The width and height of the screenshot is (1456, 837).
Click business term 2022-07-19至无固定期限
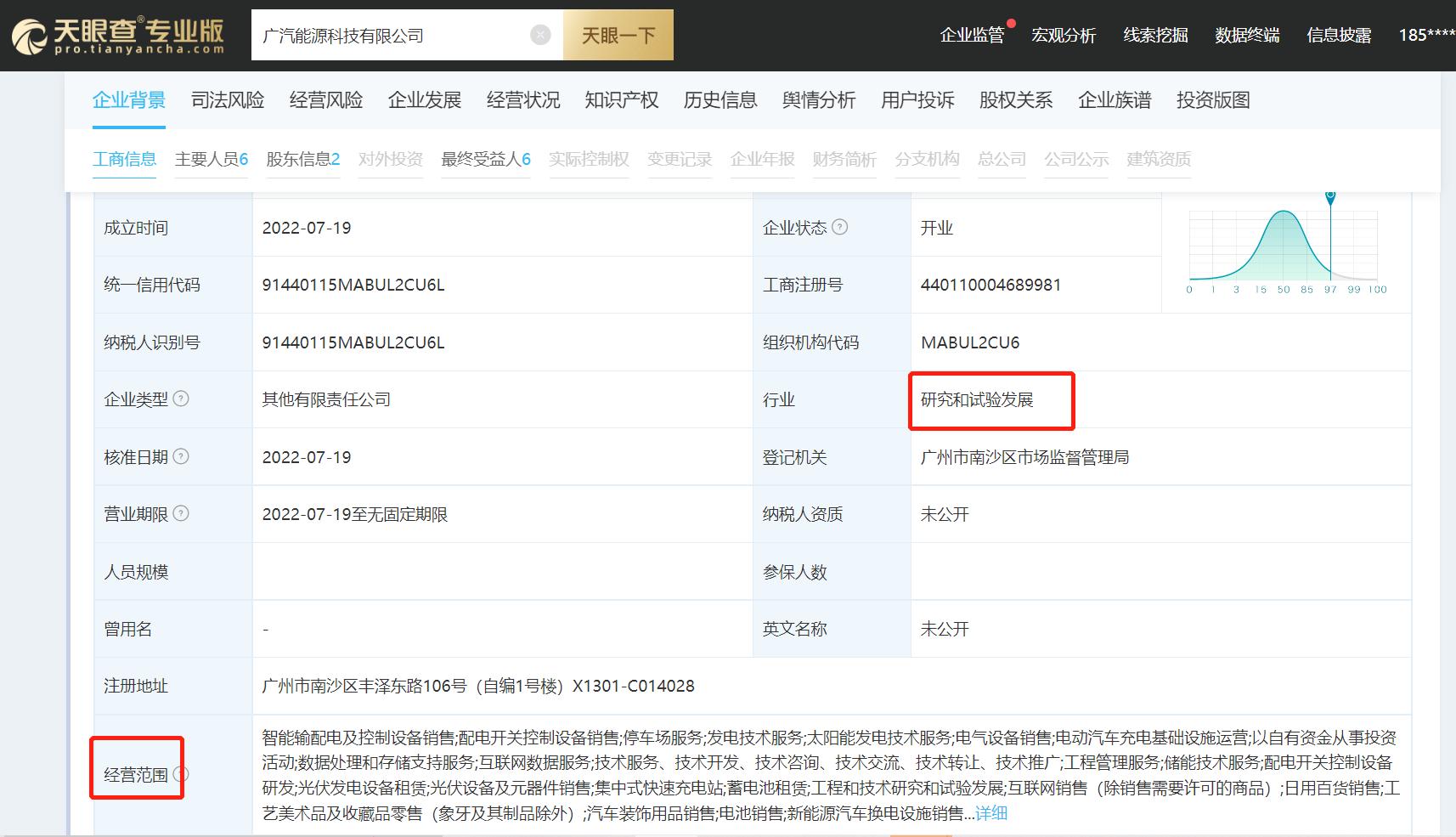coord(355,514)
